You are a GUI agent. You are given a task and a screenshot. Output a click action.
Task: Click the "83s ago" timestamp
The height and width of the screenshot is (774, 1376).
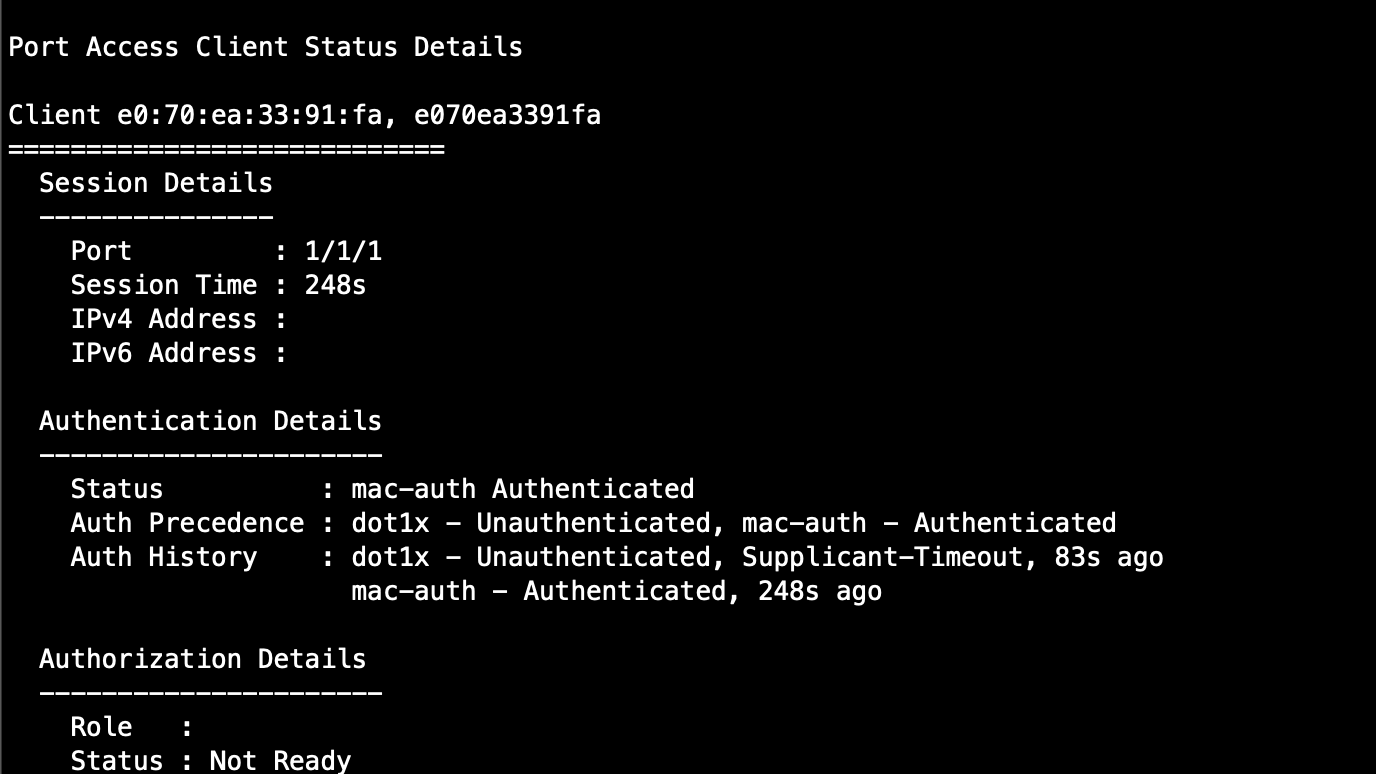(1108, 557)
